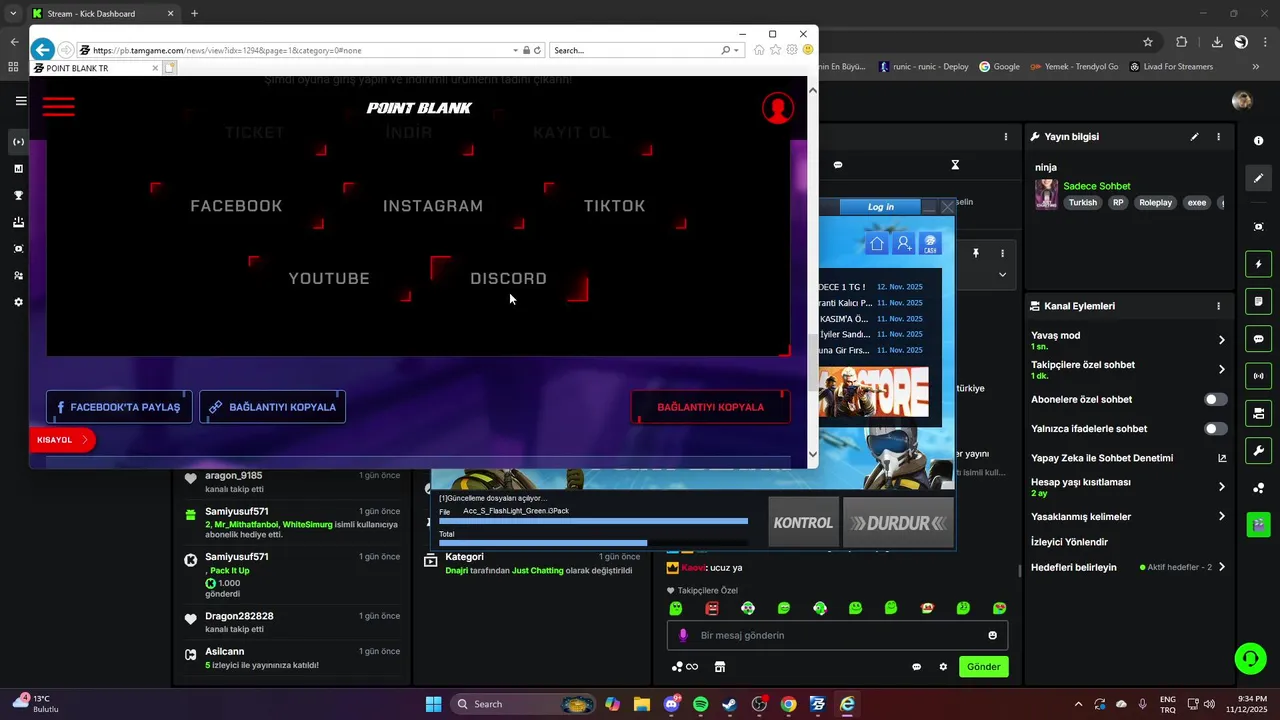Click the red user profile icon
The height and width of the screenshot is (720, 1280).
tap(777, 108)
